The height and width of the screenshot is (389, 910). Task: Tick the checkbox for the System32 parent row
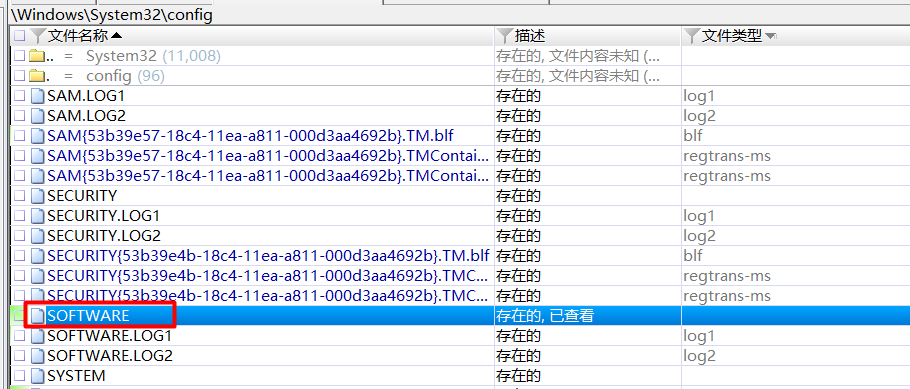20,56
